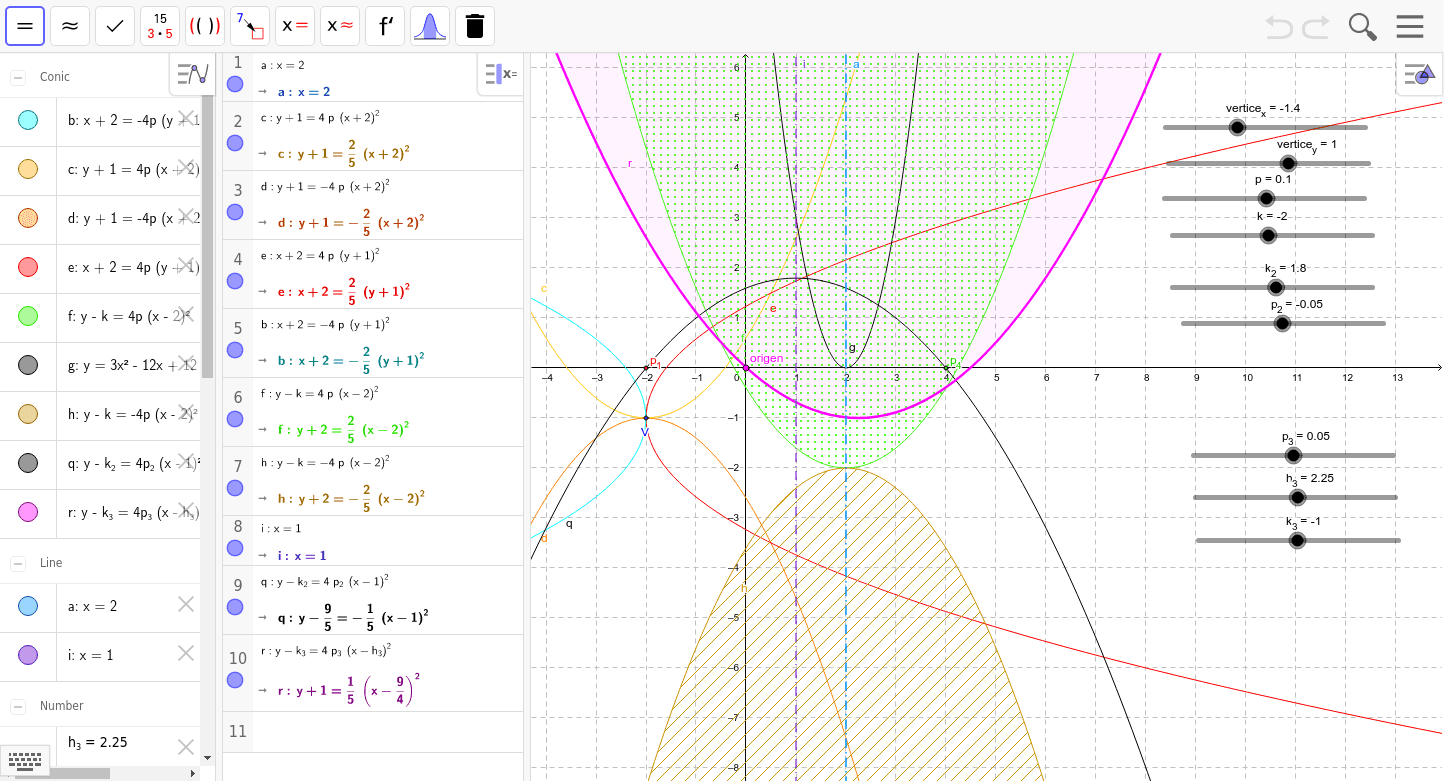This screenshot has width=1444, height=783.
Task: Delete line i: x = 1
Action: tap(186, 653)
